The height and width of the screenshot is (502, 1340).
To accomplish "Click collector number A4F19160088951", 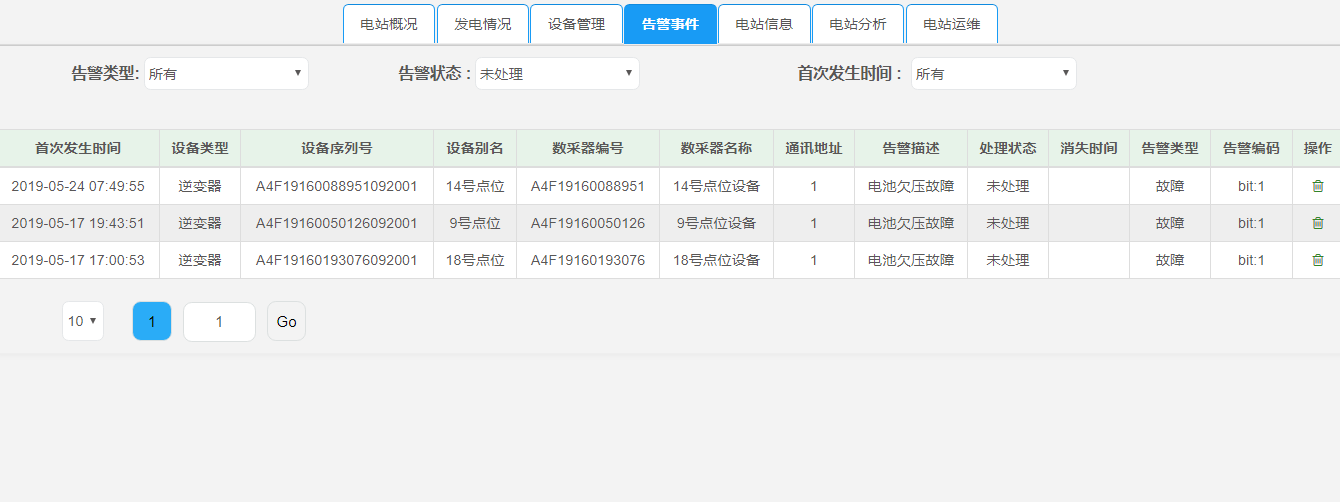I will click(588, 186).
